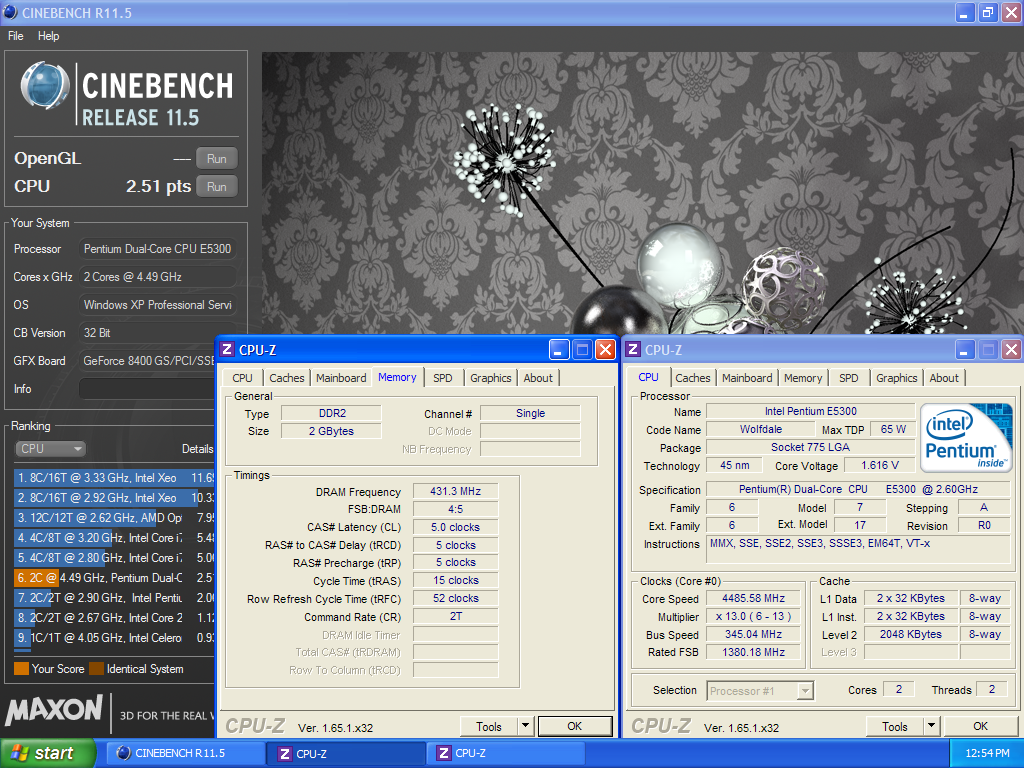Open Memory tab in processor CPU-Z window

[803, 378]
